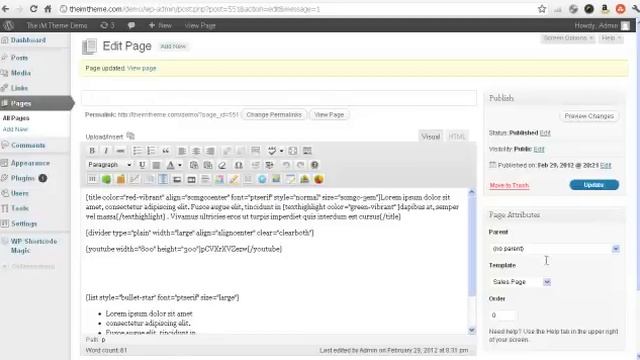Paste from Word

coord(208,165)
